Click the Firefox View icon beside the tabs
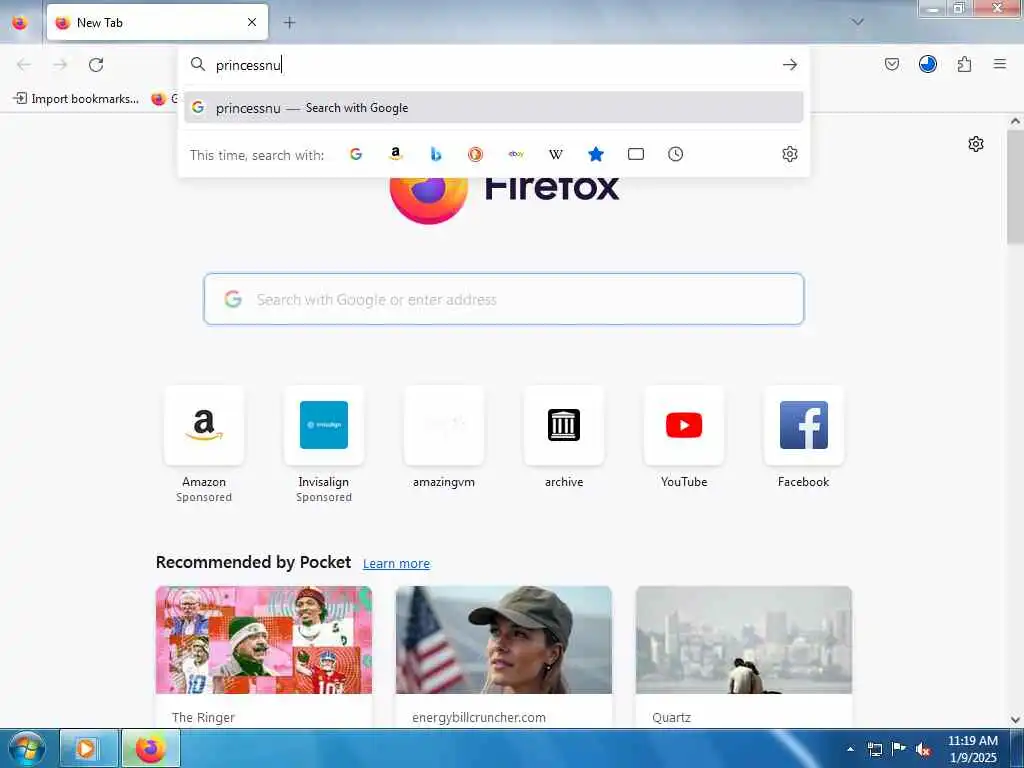This screenshot has width=1024, height=768. point(20,22)
